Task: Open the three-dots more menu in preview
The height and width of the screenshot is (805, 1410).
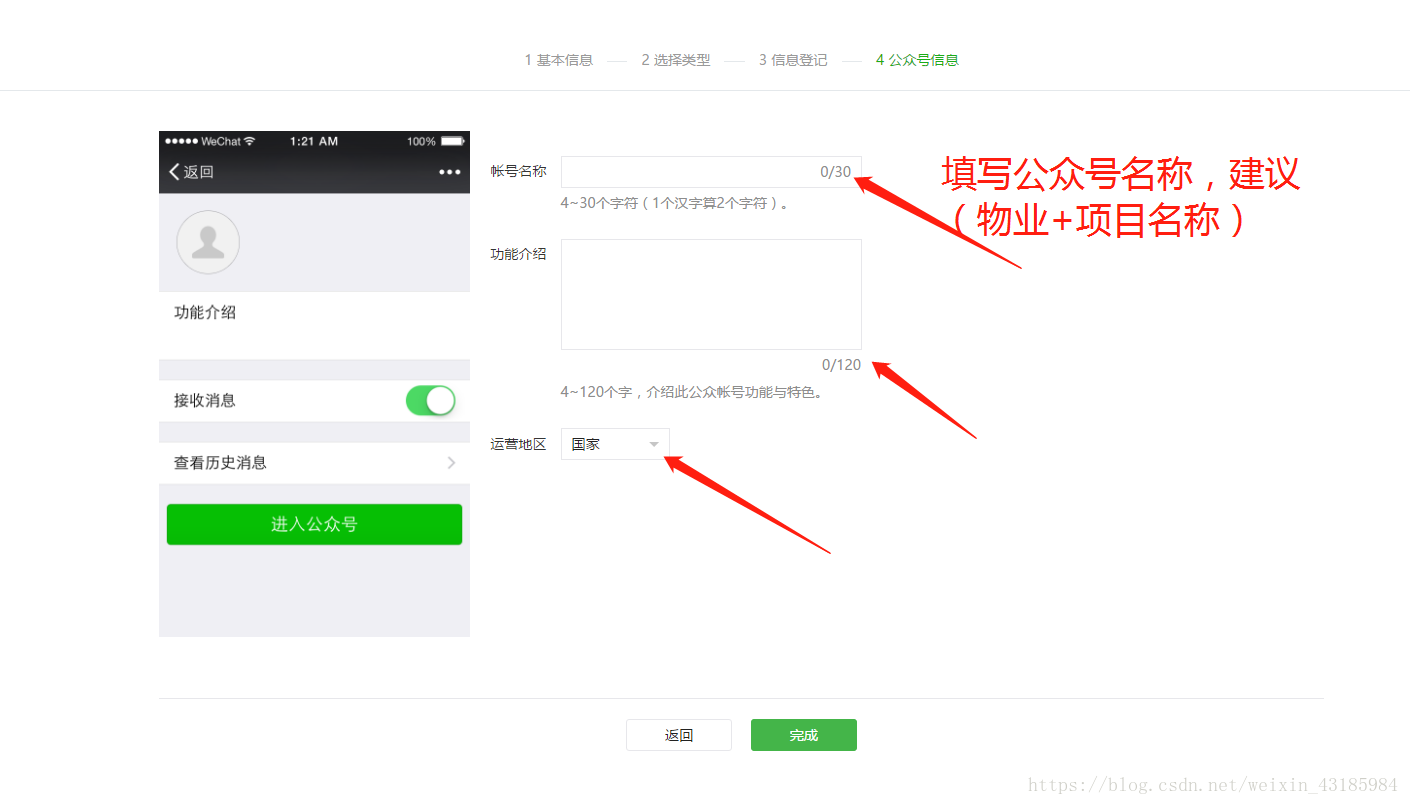Action: point(449,172)
